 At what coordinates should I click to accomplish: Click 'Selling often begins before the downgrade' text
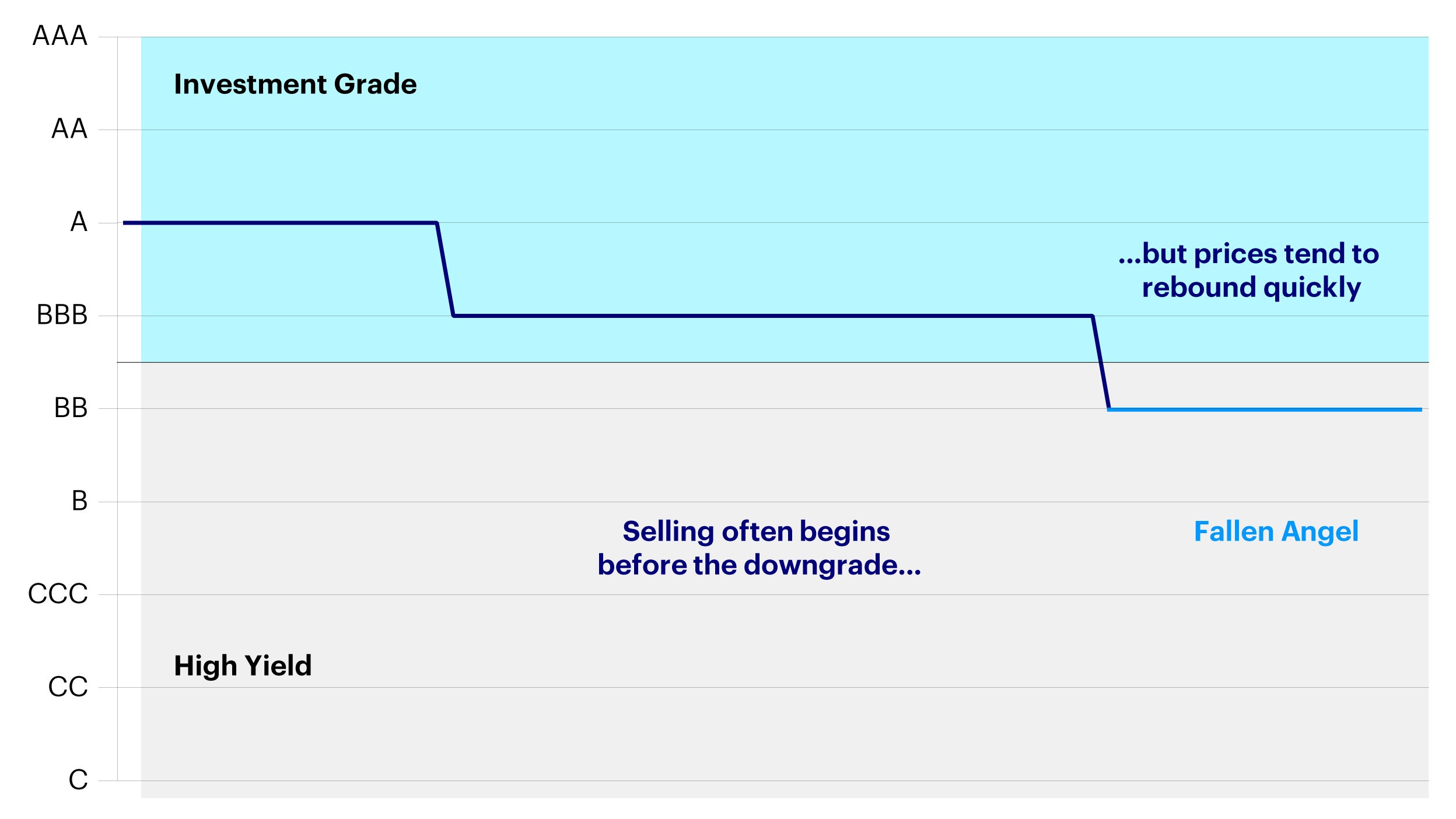(x=759, y=548)
